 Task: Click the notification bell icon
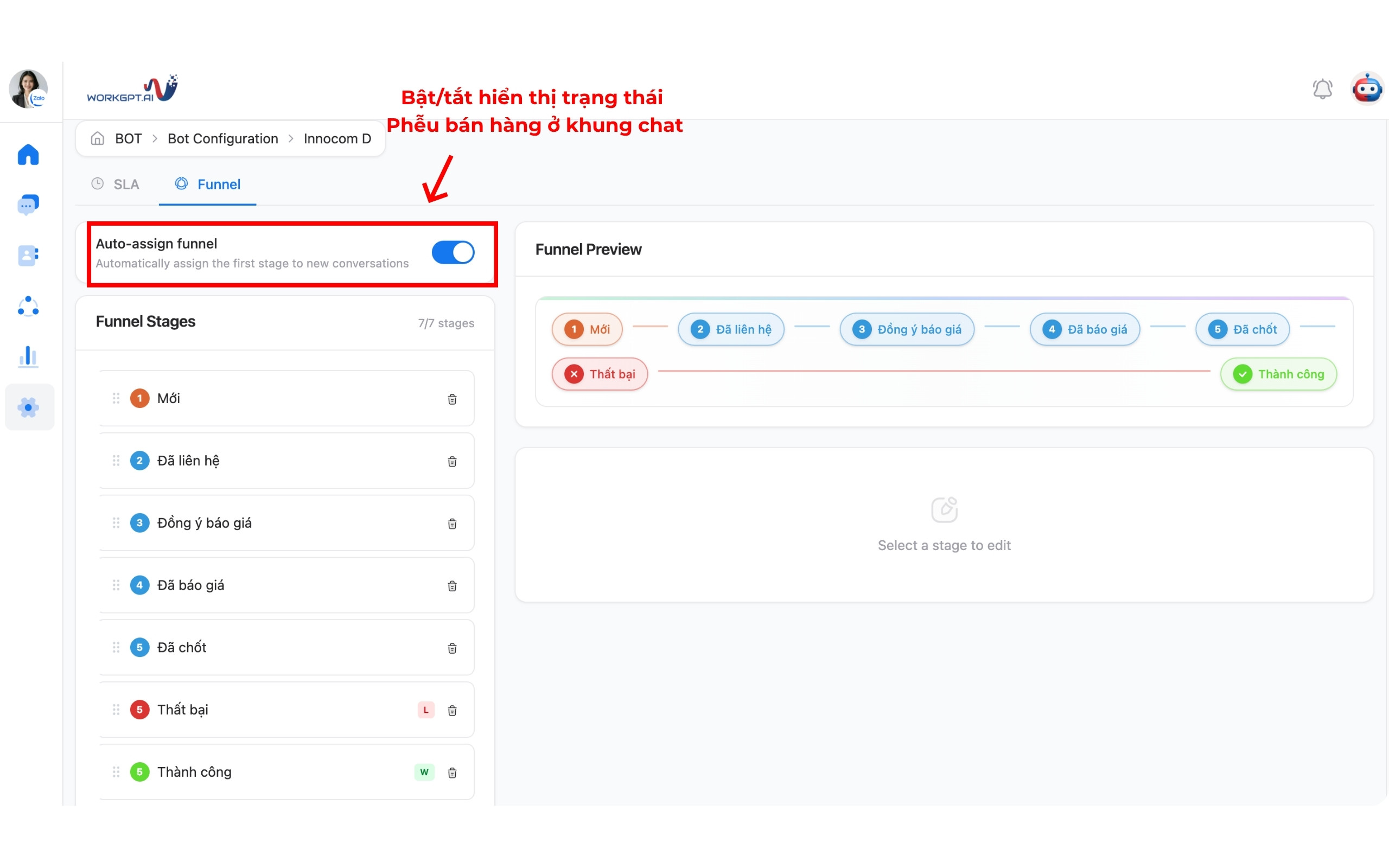(1322, 90)
